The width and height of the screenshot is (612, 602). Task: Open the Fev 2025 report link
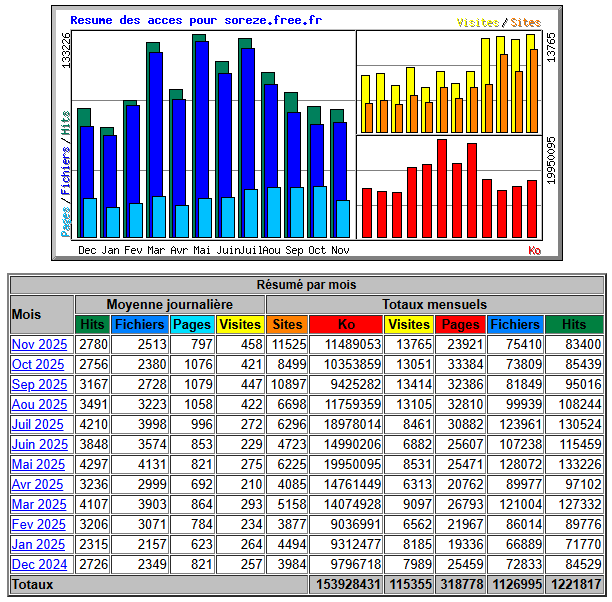(38, 525)
